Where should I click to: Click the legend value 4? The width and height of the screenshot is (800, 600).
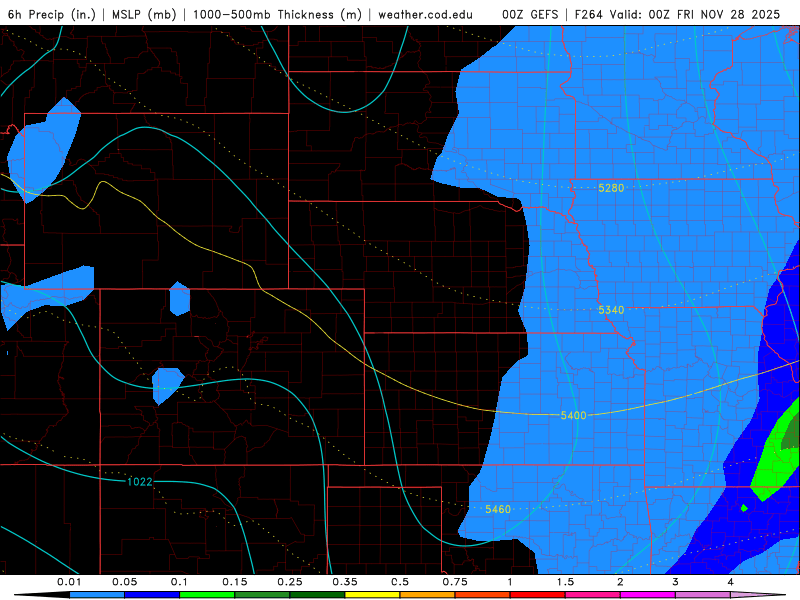point(730,582)
